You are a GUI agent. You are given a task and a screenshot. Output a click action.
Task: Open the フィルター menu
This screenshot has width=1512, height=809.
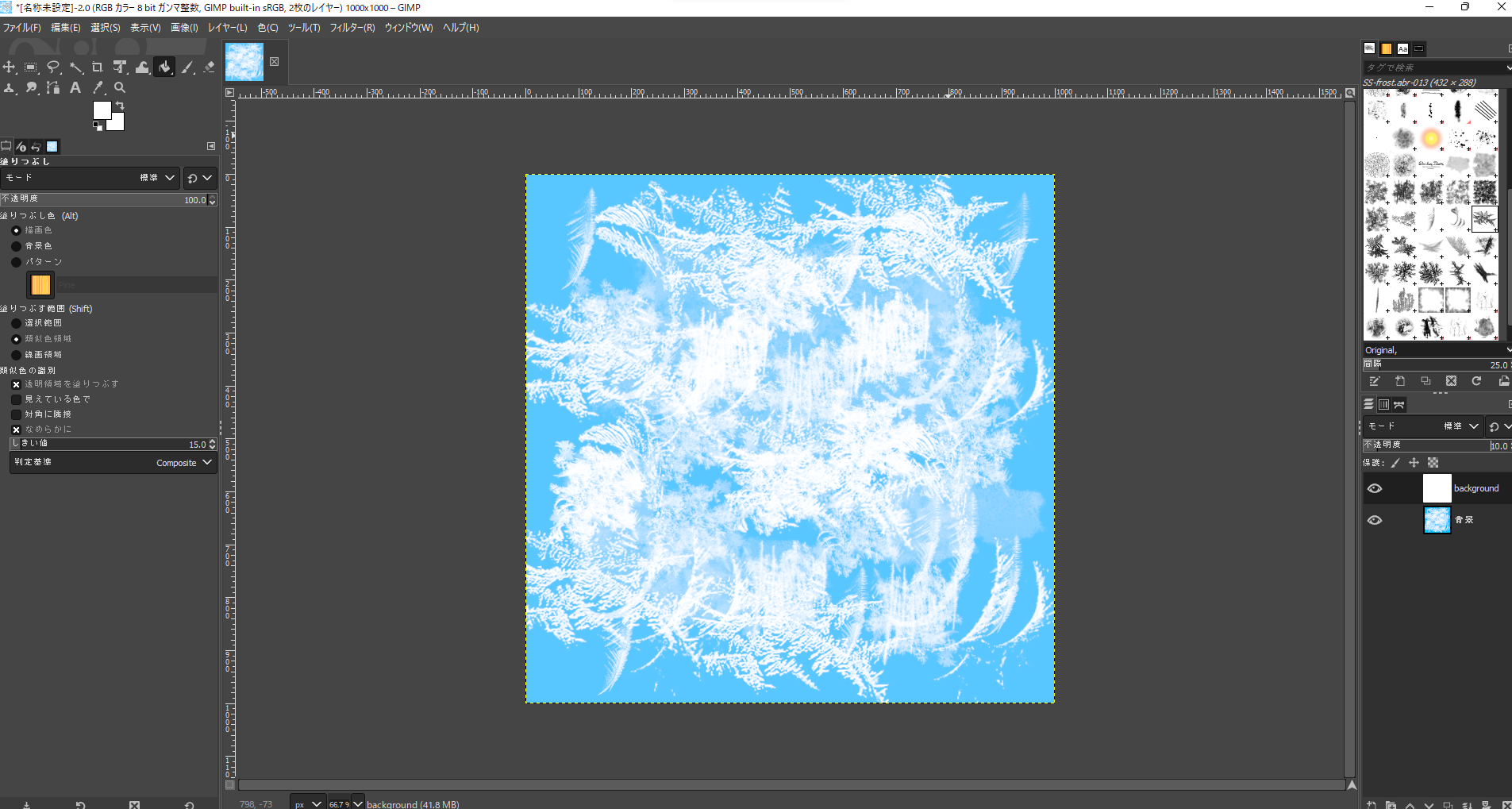pyautogui.click(x=352, y=28)
